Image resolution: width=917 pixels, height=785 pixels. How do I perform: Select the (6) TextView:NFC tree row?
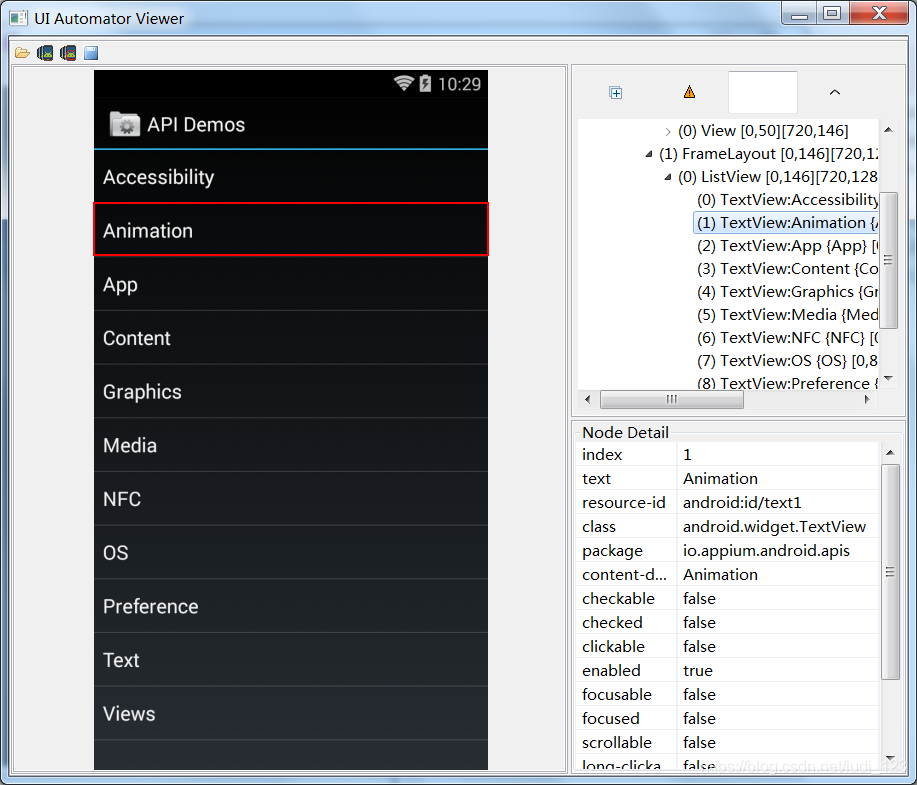click(787, 338)
